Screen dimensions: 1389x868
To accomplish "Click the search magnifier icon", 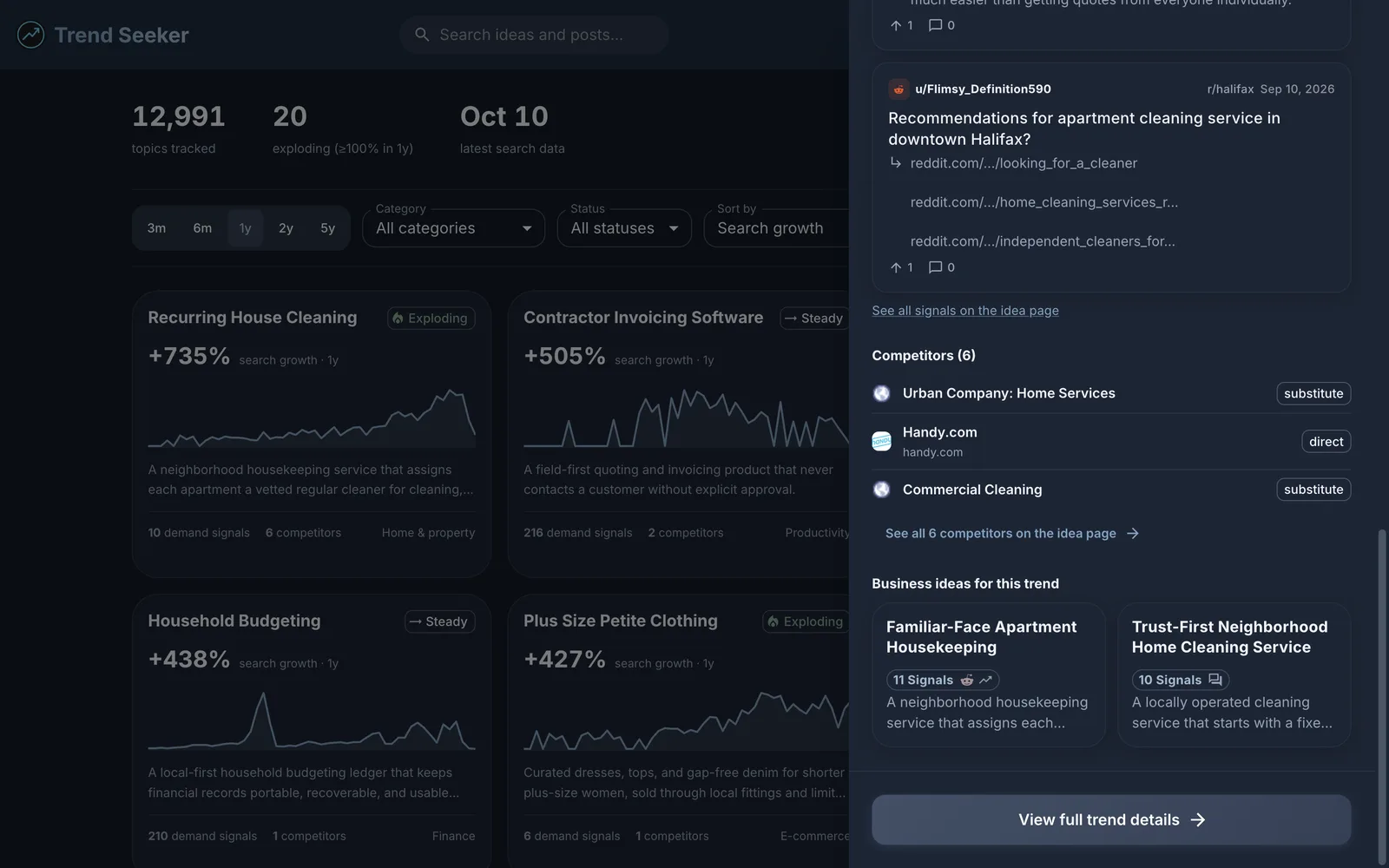I will click(x=422, y=35).
